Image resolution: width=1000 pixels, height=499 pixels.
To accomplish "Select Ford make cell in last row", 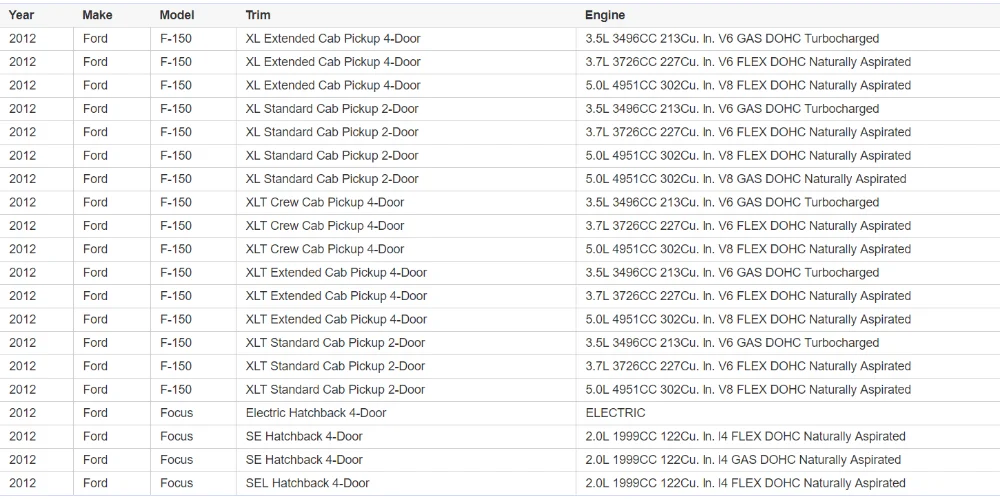I will [x=95, y=483].
